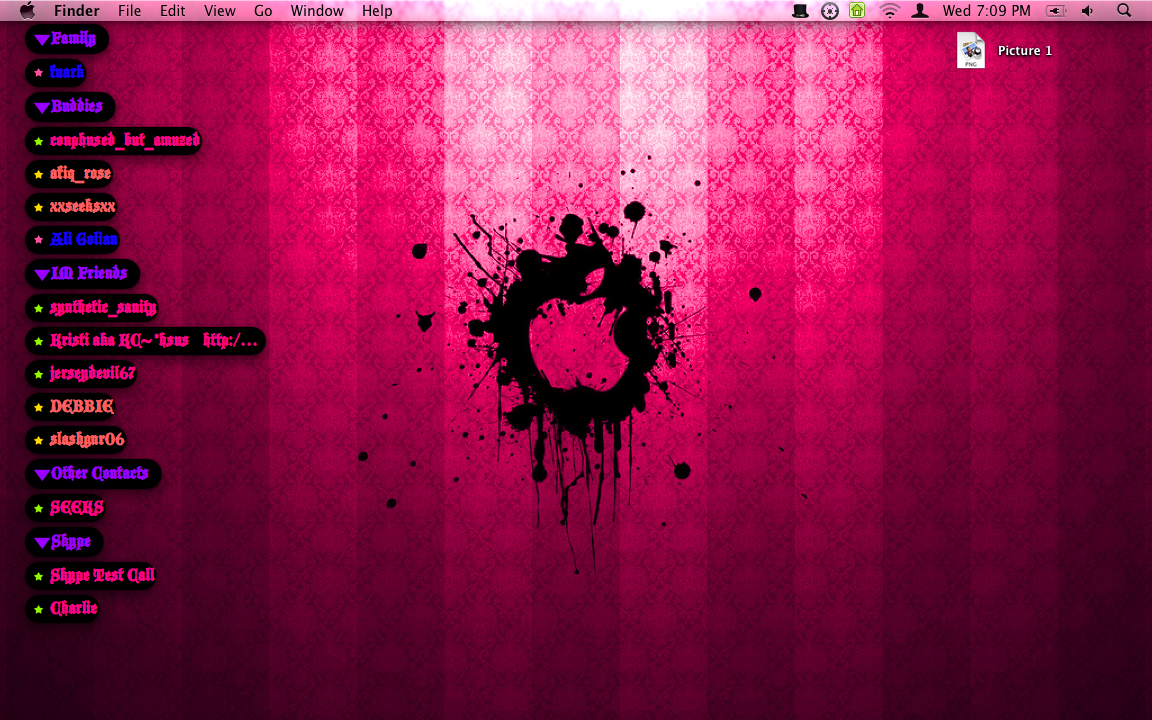The image size is (1152, 720).
Task: Open the View menu
Action: [219, 10]
